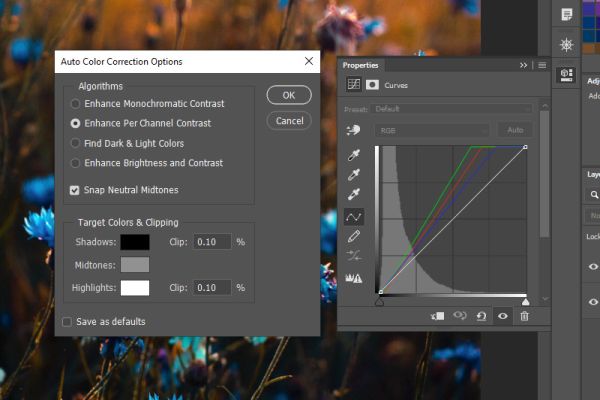Click the Curves adjustment grid icon
Image resolution: width=600 pixels, height=400 pixels.
tap(354, 85)
